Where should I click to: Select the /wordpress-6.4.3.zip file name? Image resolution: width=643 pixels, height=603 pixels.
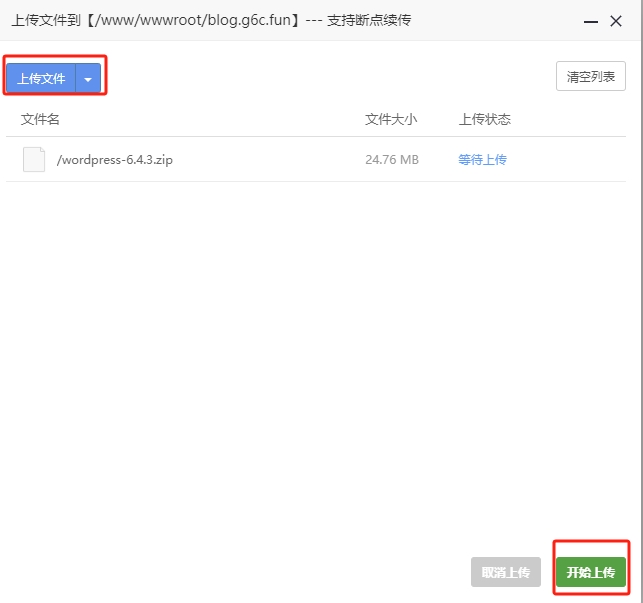pos(115,159)
